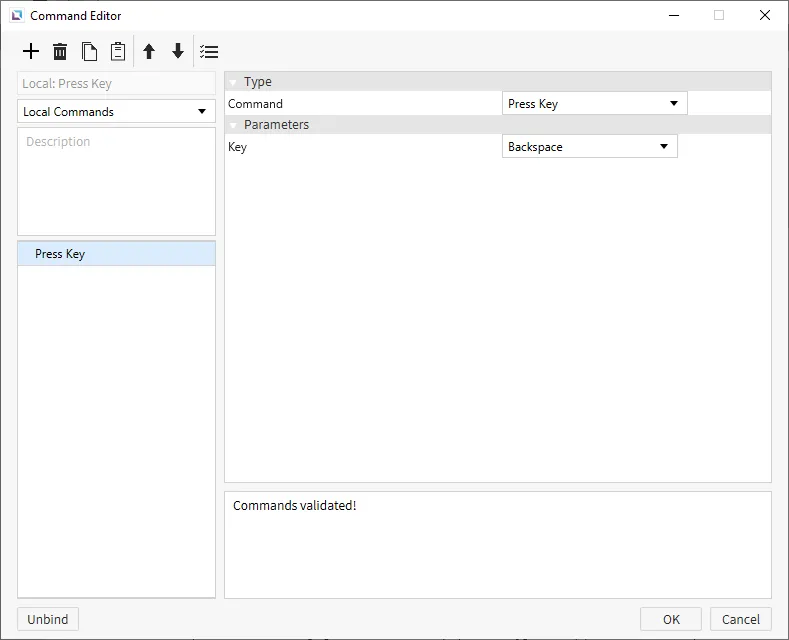Open the Command dropdown showing Press Key
This screenshot has width=789, height=640.
click(x=594, y=104)
